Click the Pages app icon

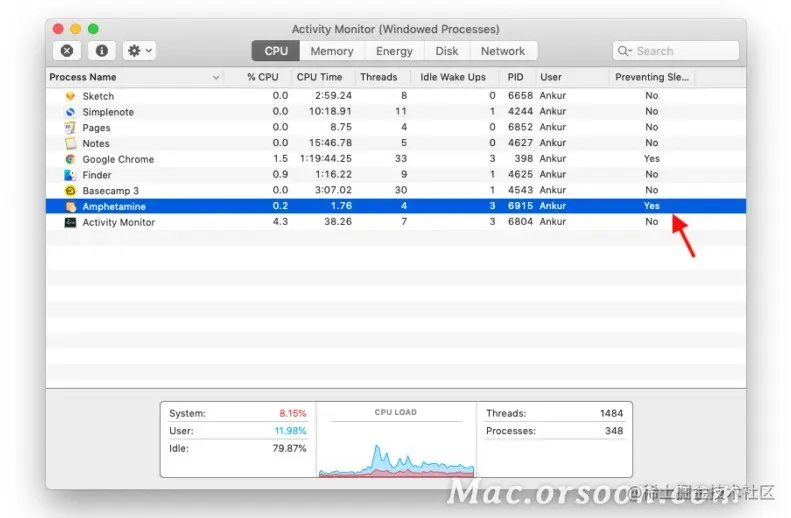click(x=70, y=128)
